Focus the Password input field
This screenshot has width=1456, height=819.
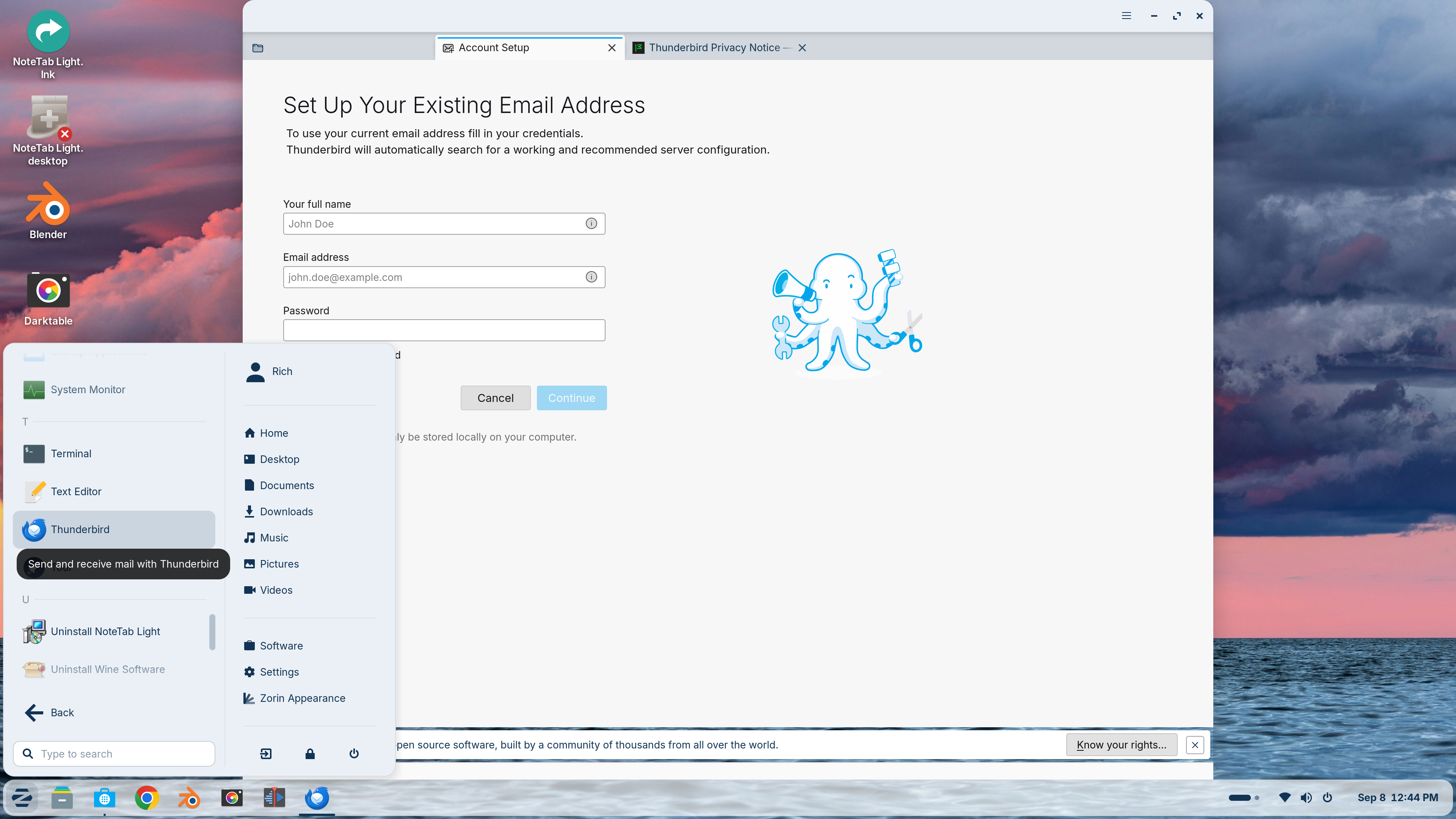(x=444, y=330)
